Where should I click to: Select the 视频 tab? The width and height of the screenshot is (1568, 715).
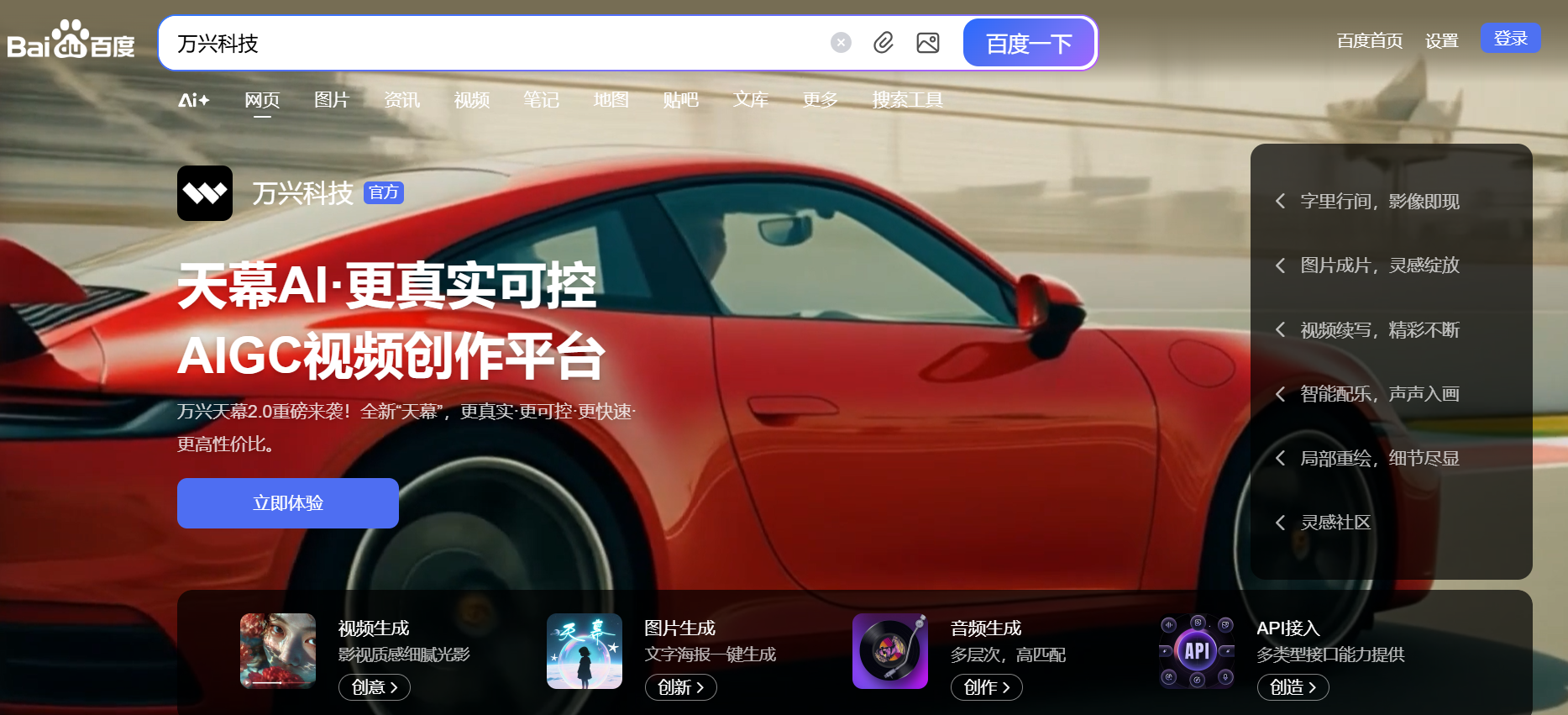[471, 100]
